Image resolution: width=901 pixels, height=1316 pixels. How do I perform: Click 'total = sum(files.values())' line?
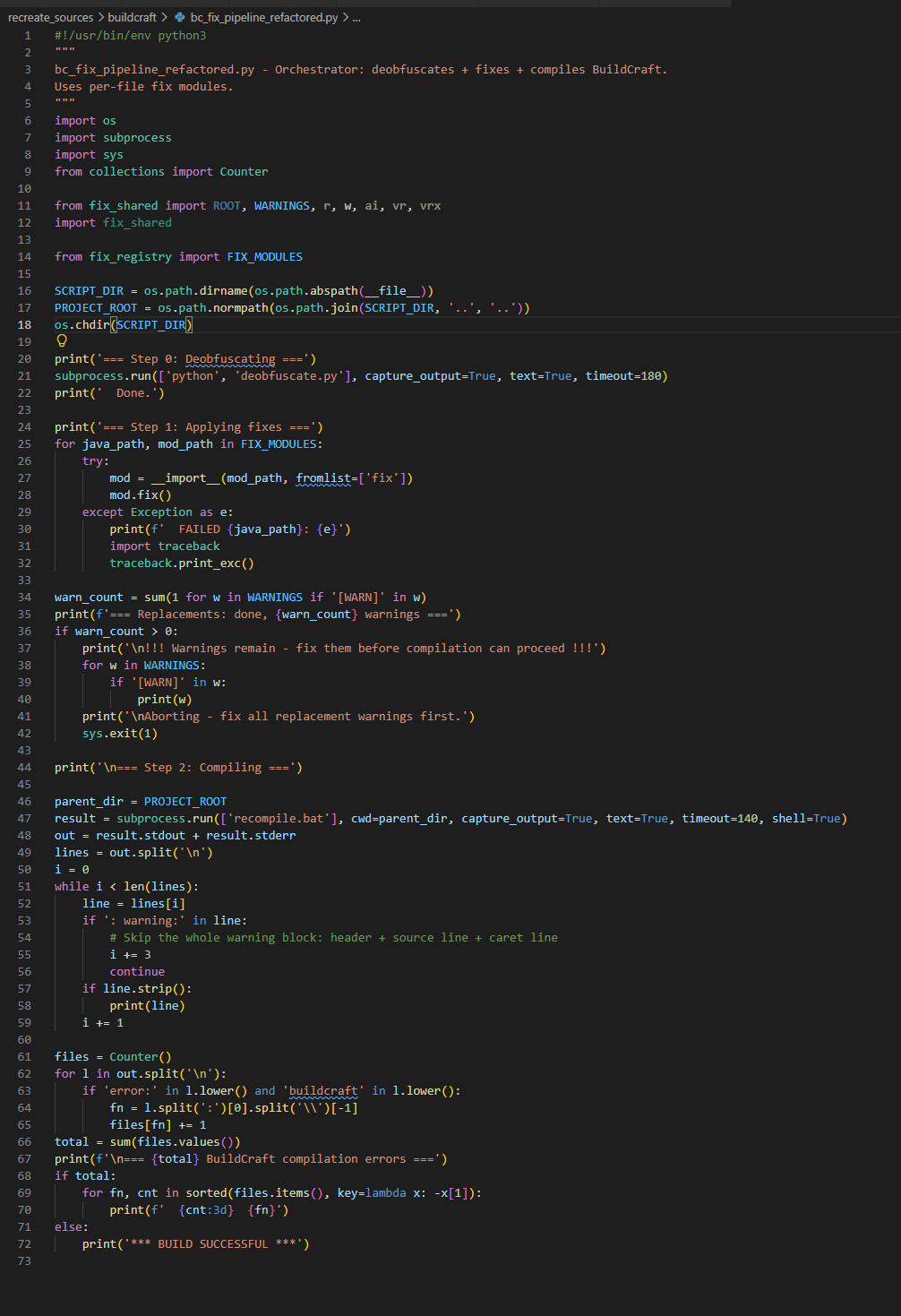[148, 1142]
